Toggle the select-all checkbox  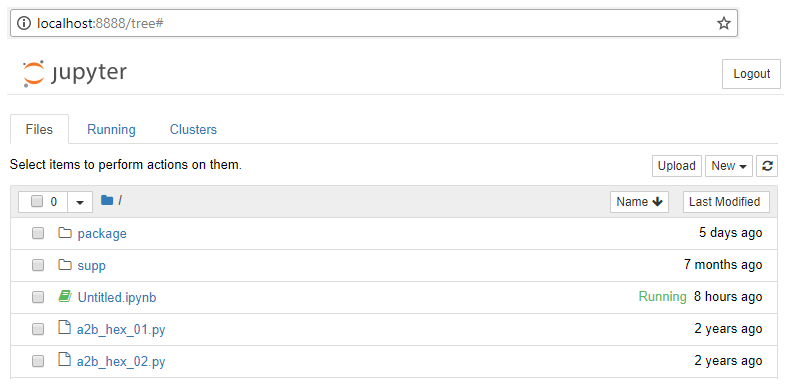(x=37, y=202)
